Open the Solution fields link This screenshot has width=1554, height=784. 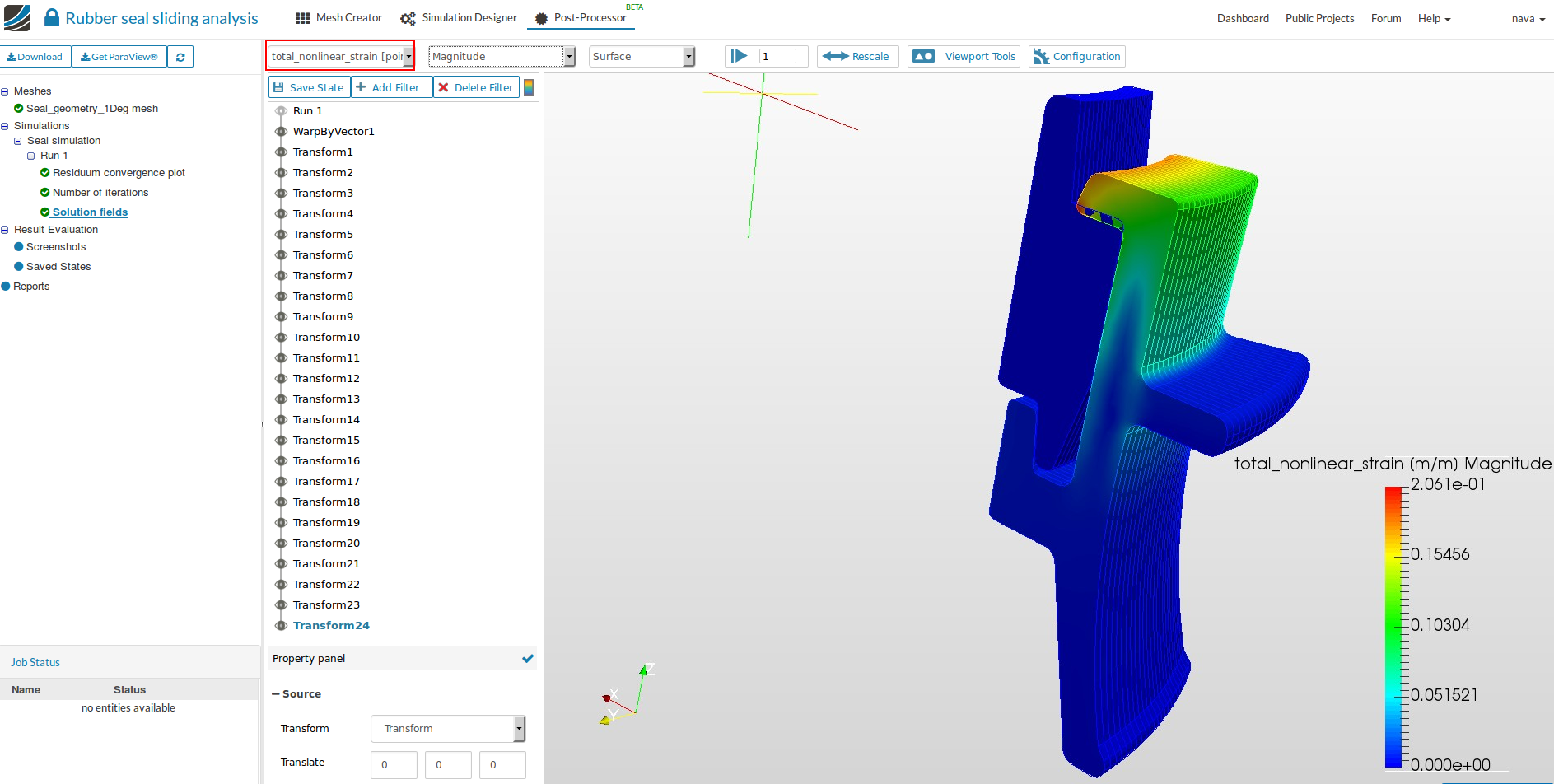[90, 212]
